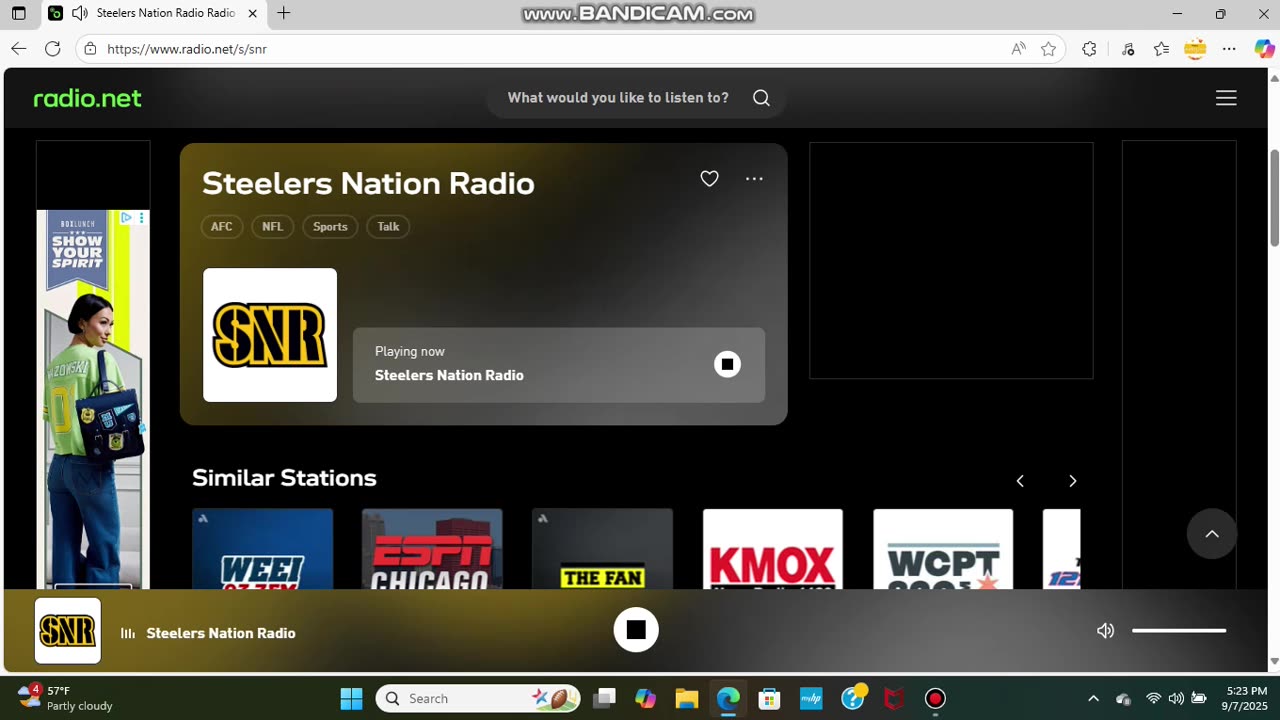Viewport: 1280px width, 720px height.
Task: Open the clock showing 5:23 PM
Action: 1245,698
